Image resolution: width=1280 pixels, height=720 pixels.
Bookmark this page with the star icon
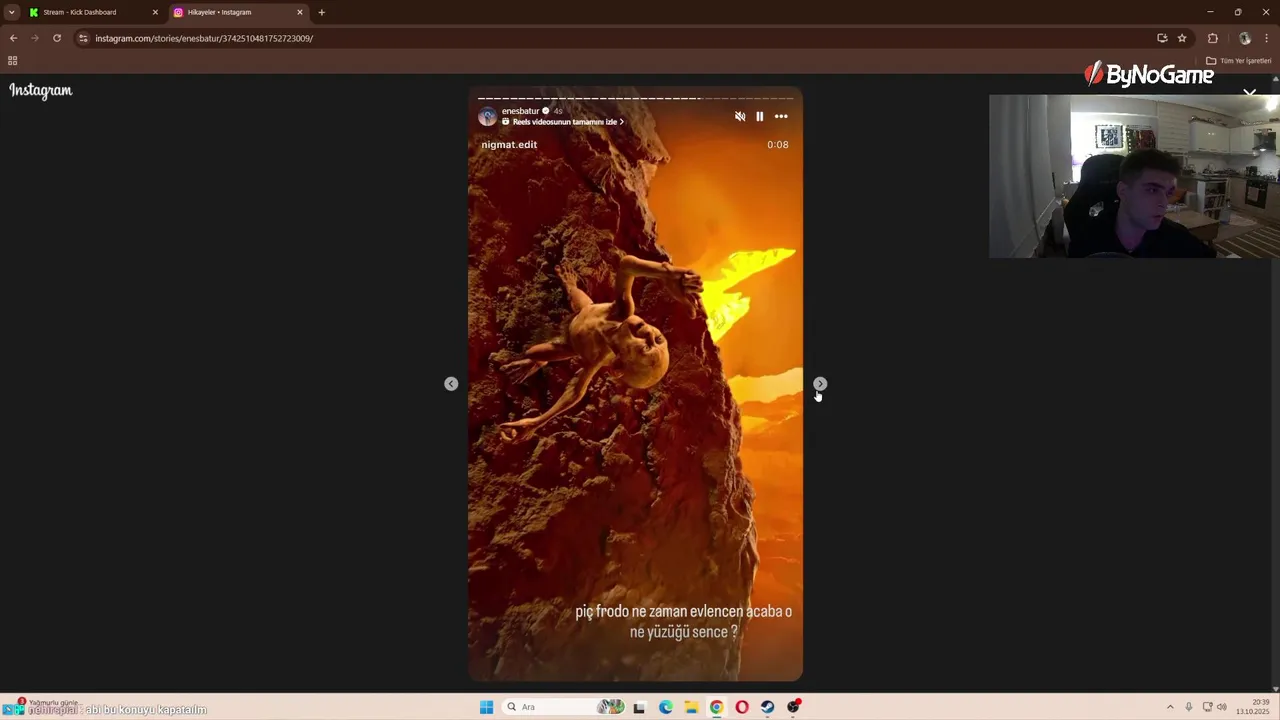[x=1182, y=38]
